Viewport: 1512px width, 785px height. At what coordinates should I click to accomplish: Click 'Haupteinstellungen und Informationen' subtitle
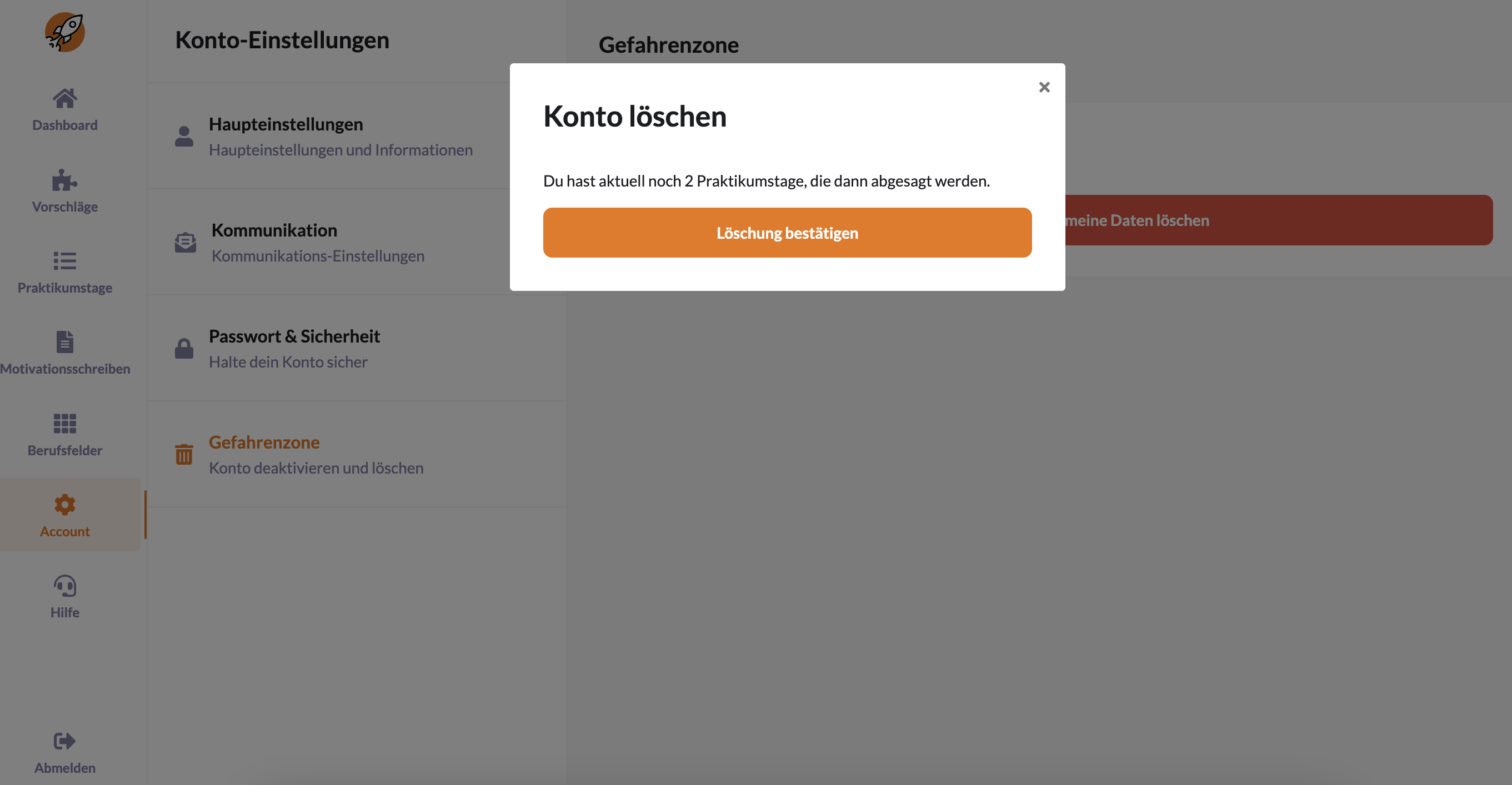coord(341,149)
